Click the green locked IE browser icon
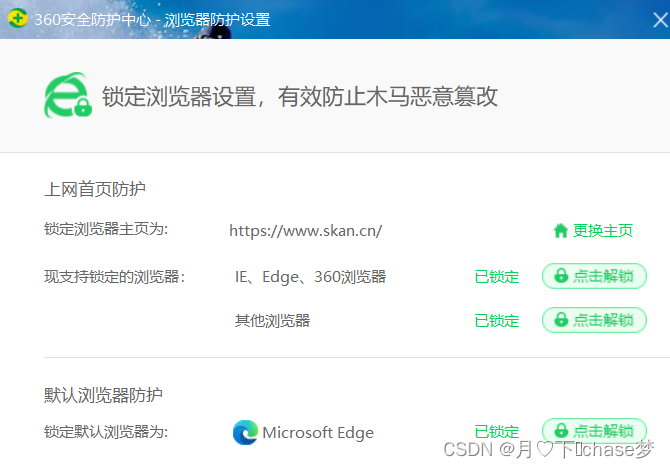 point(68,95)
